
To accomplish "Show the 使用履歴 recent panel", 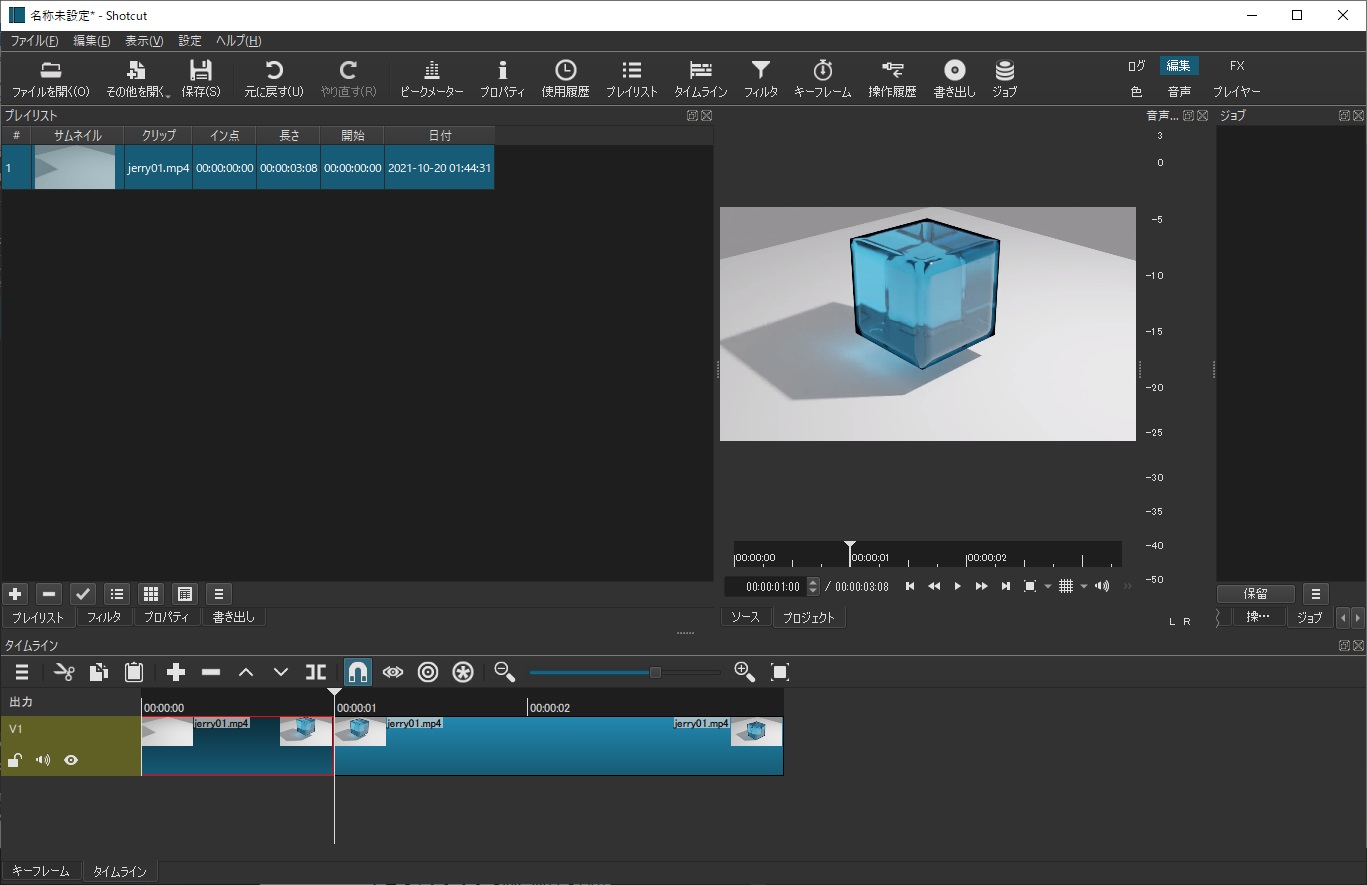I will 565,79.
